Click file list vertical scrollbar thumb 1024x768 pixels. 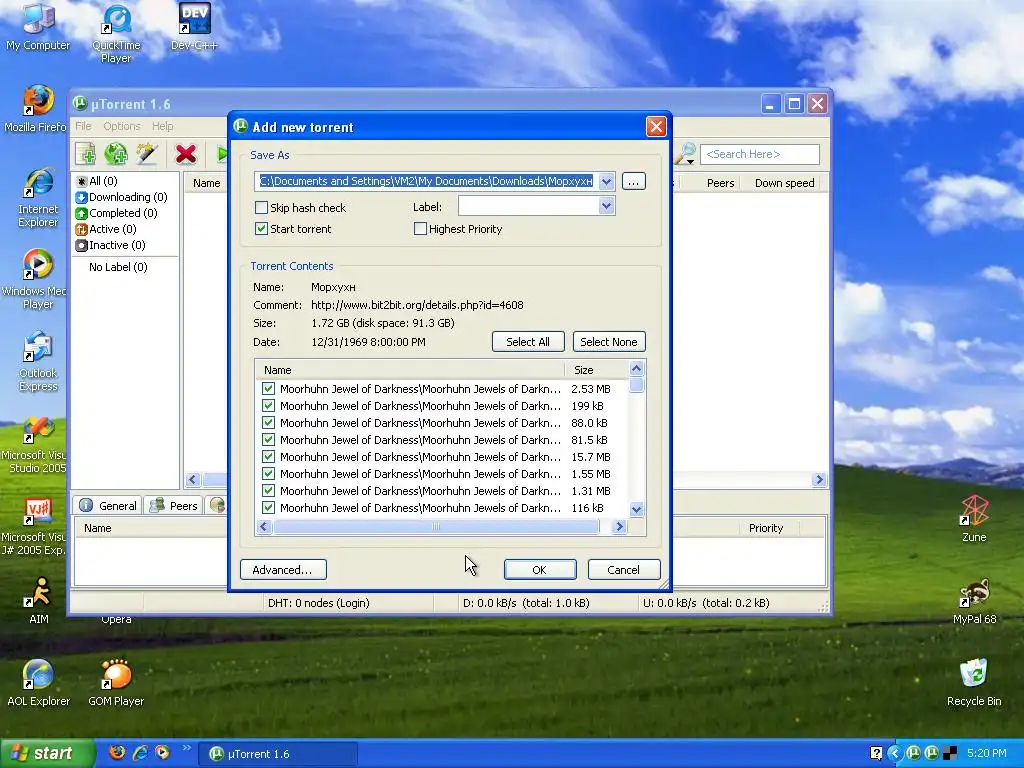click(x=637, y=385)
